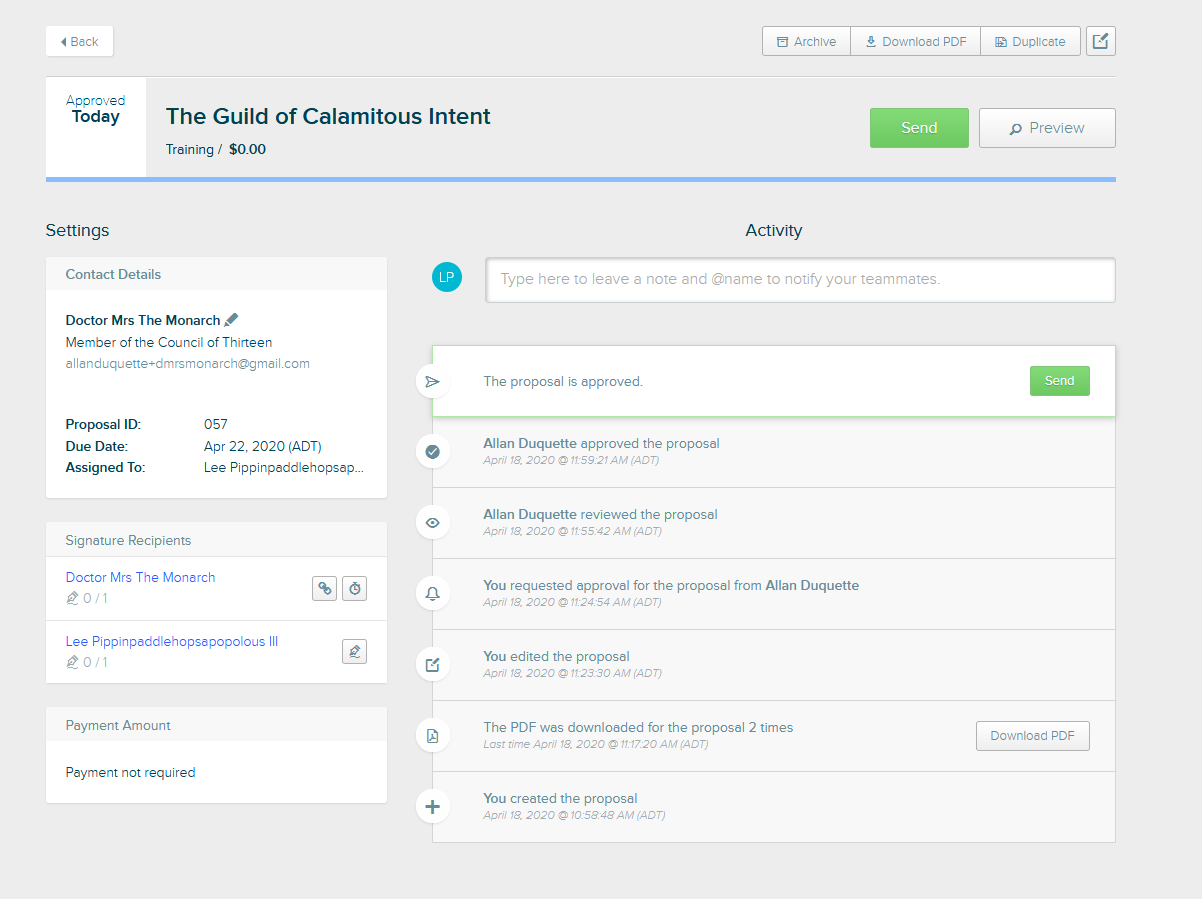Click the Payment Amount panel header

(216, 725)
